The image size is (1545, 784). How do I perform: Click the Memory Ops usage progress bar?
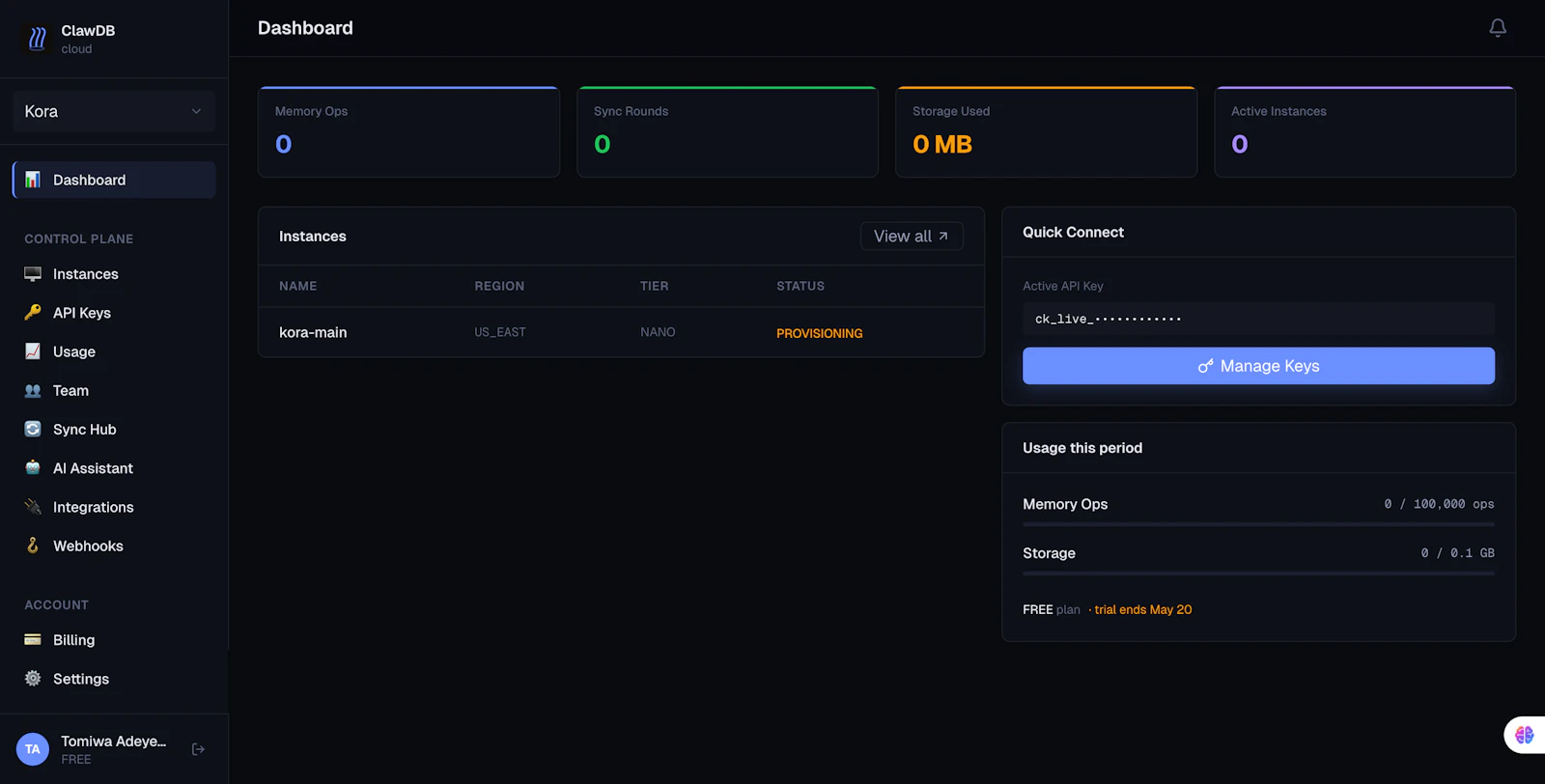(x=1258, y=524)
